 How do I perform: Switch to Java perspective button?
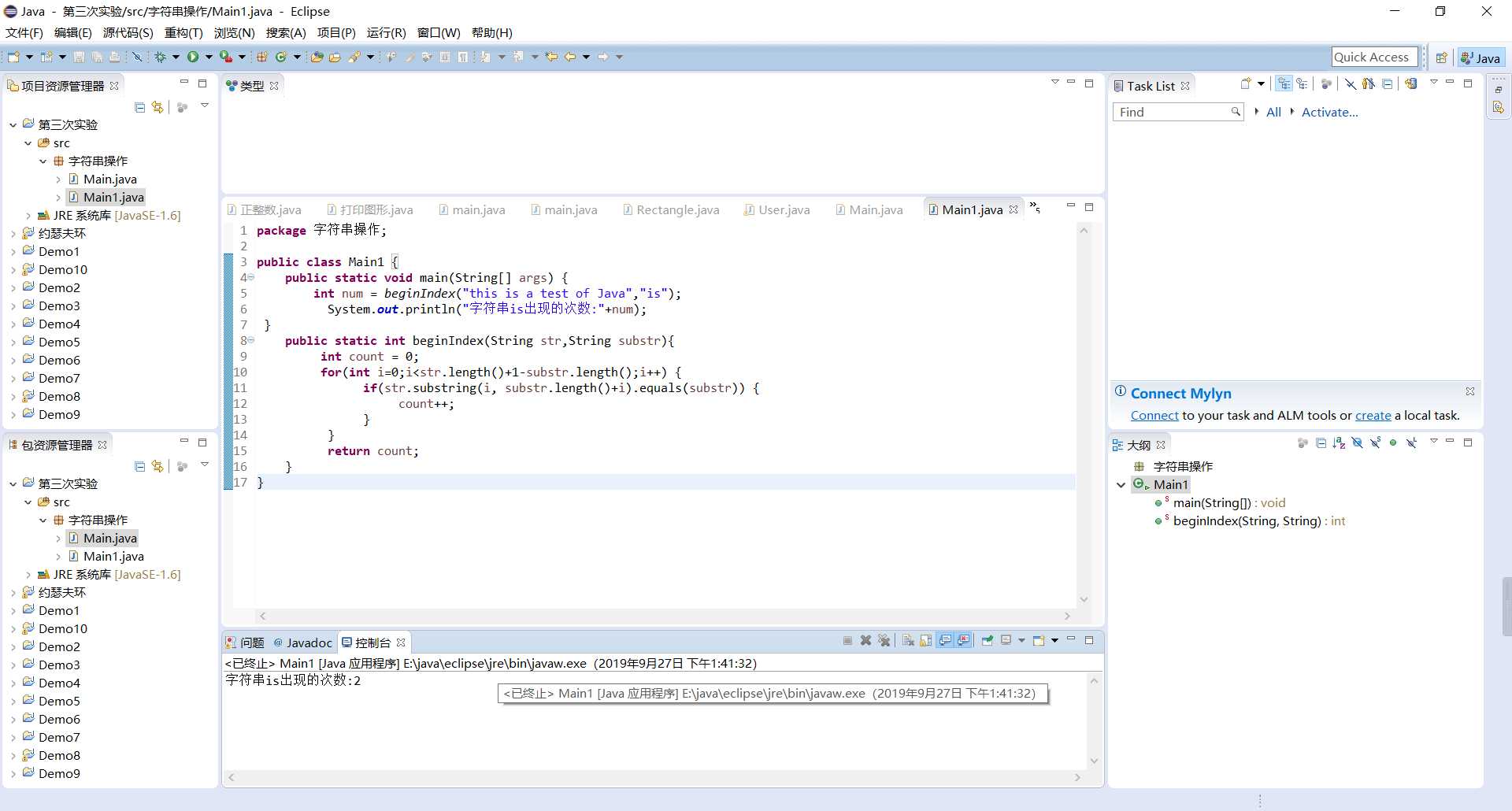coord(1480,57)
